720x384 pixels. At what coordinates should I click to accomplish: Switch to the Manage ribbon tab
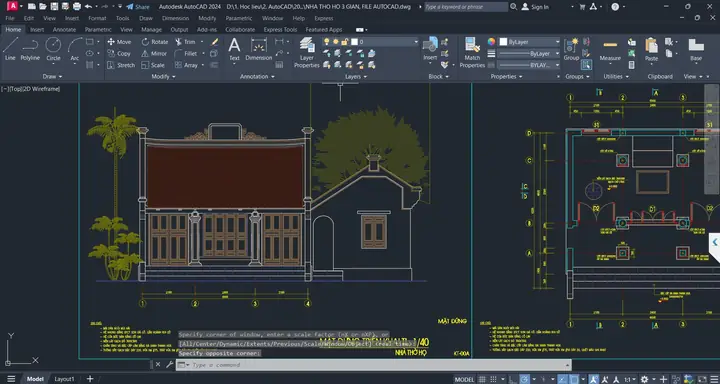(x=152, y=29)
